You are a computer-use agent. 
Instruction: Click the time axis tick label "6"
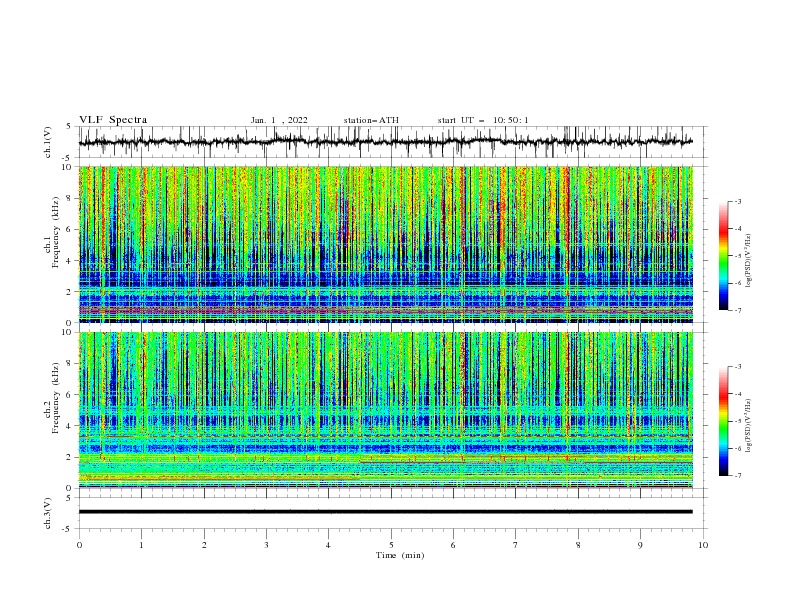[453, 545]
